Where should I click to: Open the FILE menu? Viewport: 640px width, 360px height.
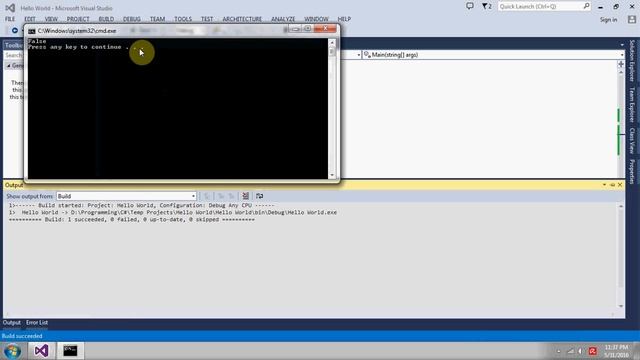pos(10,19)
